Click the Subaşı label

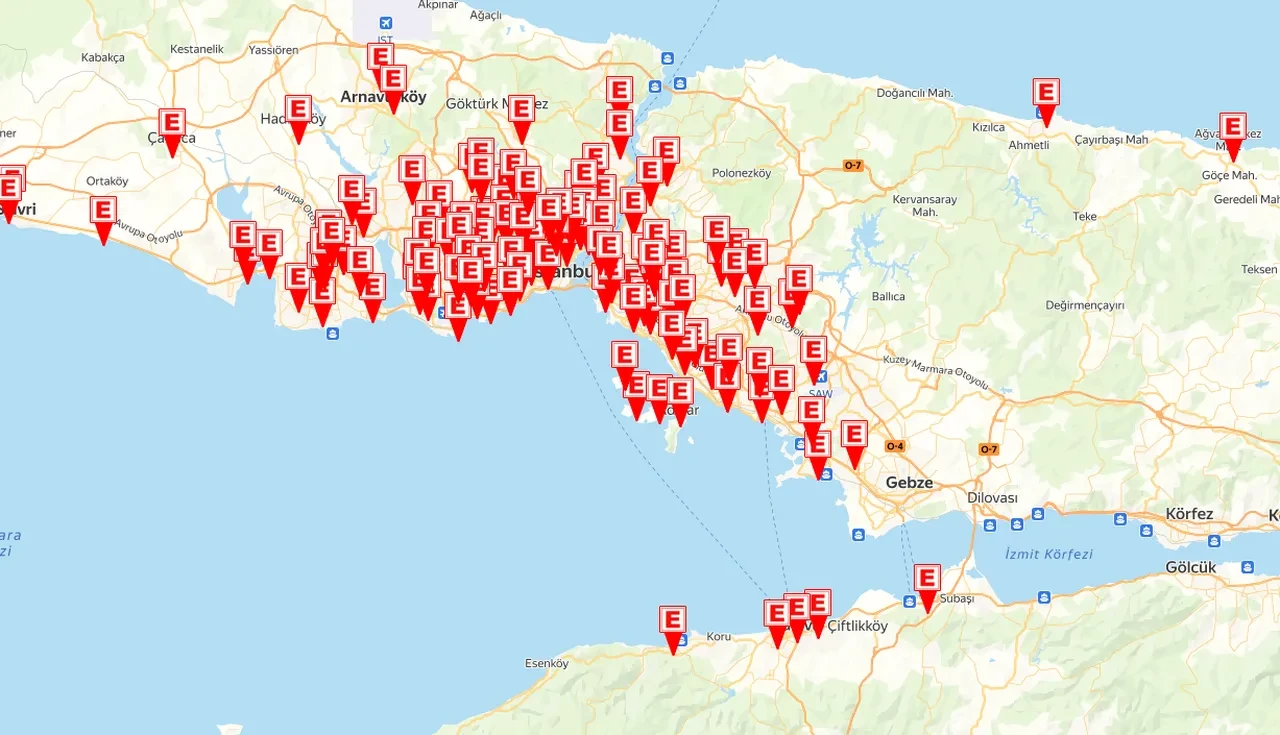point(957,598)
